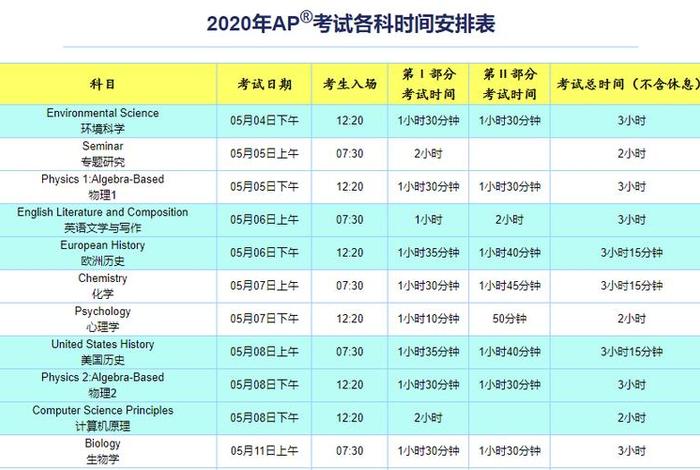This screenshot has height=470, width=700.
Task: Click date 05月11日上午
Action: tap(264, 451)
